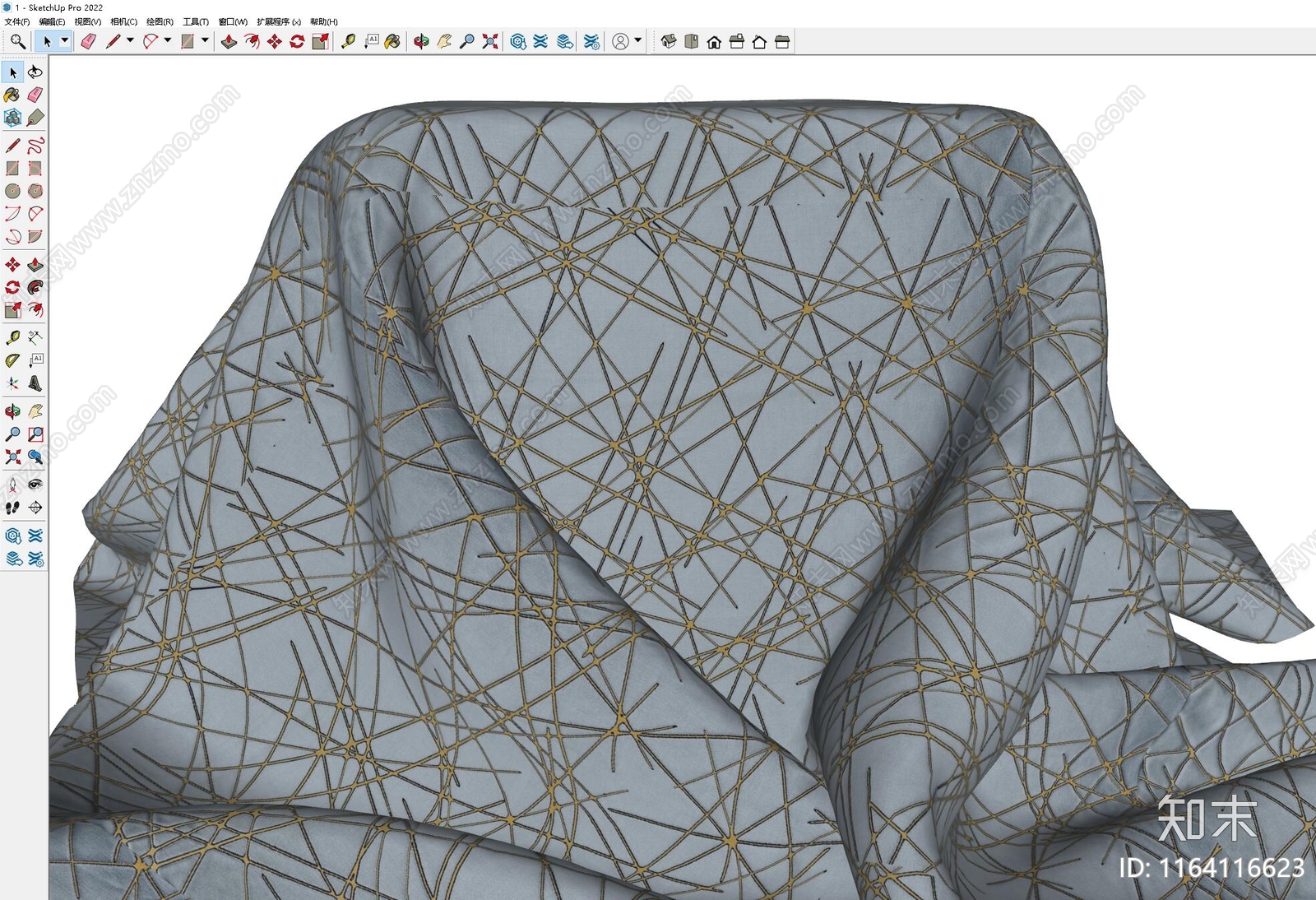
Task: Expand the Line tool dropdown arrow
Action: point(130,41)
